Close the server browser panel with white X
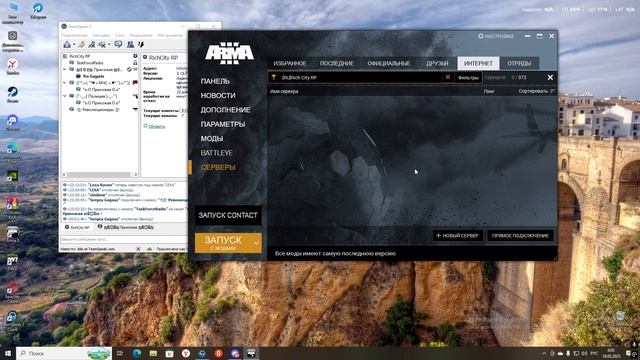 (550, 77)
